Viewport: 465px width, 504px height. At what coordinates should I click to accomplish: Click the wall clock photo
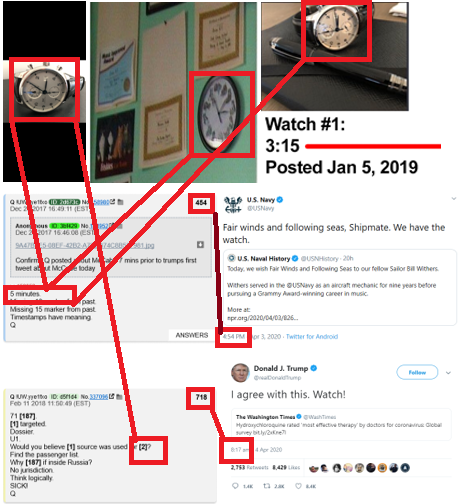point(173,92)
